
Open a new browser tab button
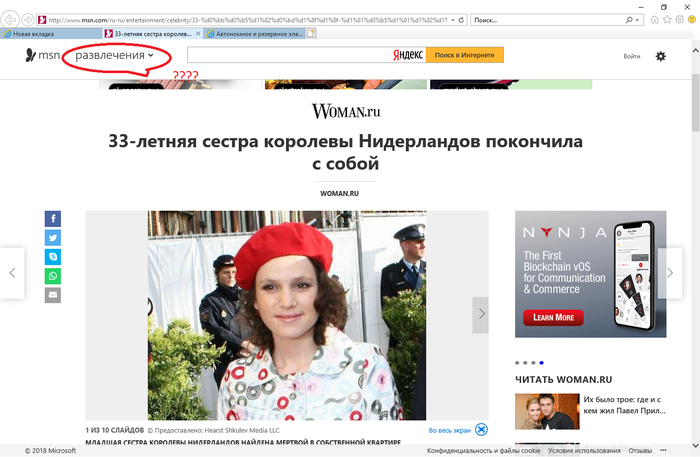(311, 33)
